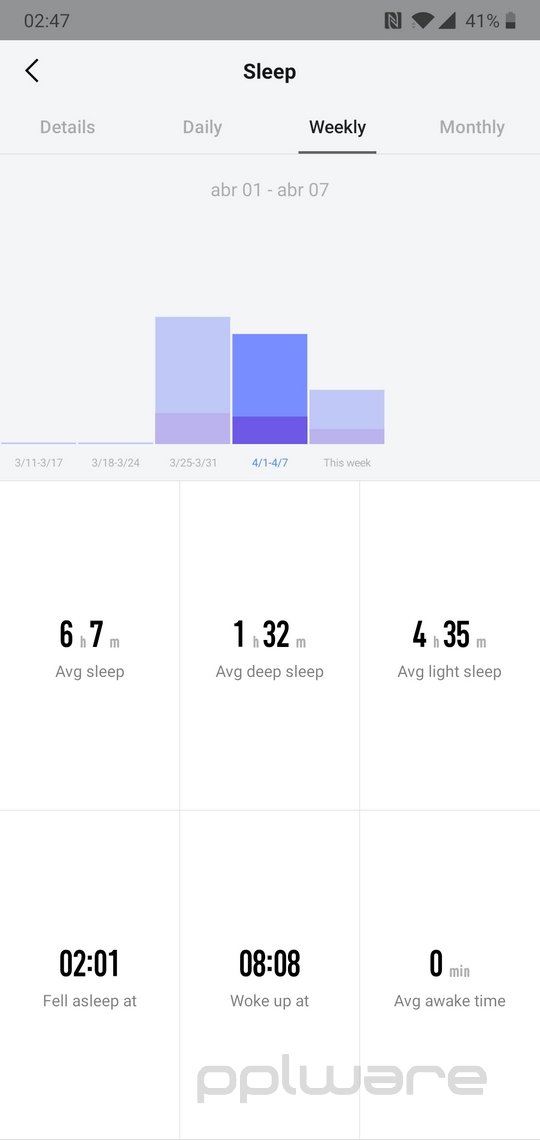Tap the cellular signal icon

pyautogui.click(x=446, y=21)
